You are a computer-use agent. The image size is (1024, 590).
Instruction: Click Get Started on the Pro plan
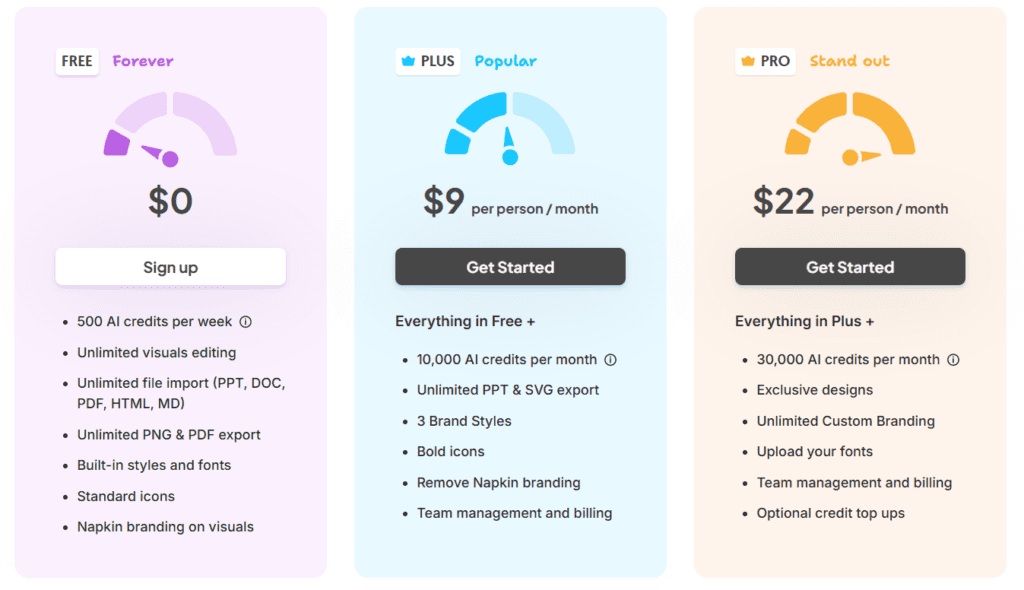pos(849,266)
